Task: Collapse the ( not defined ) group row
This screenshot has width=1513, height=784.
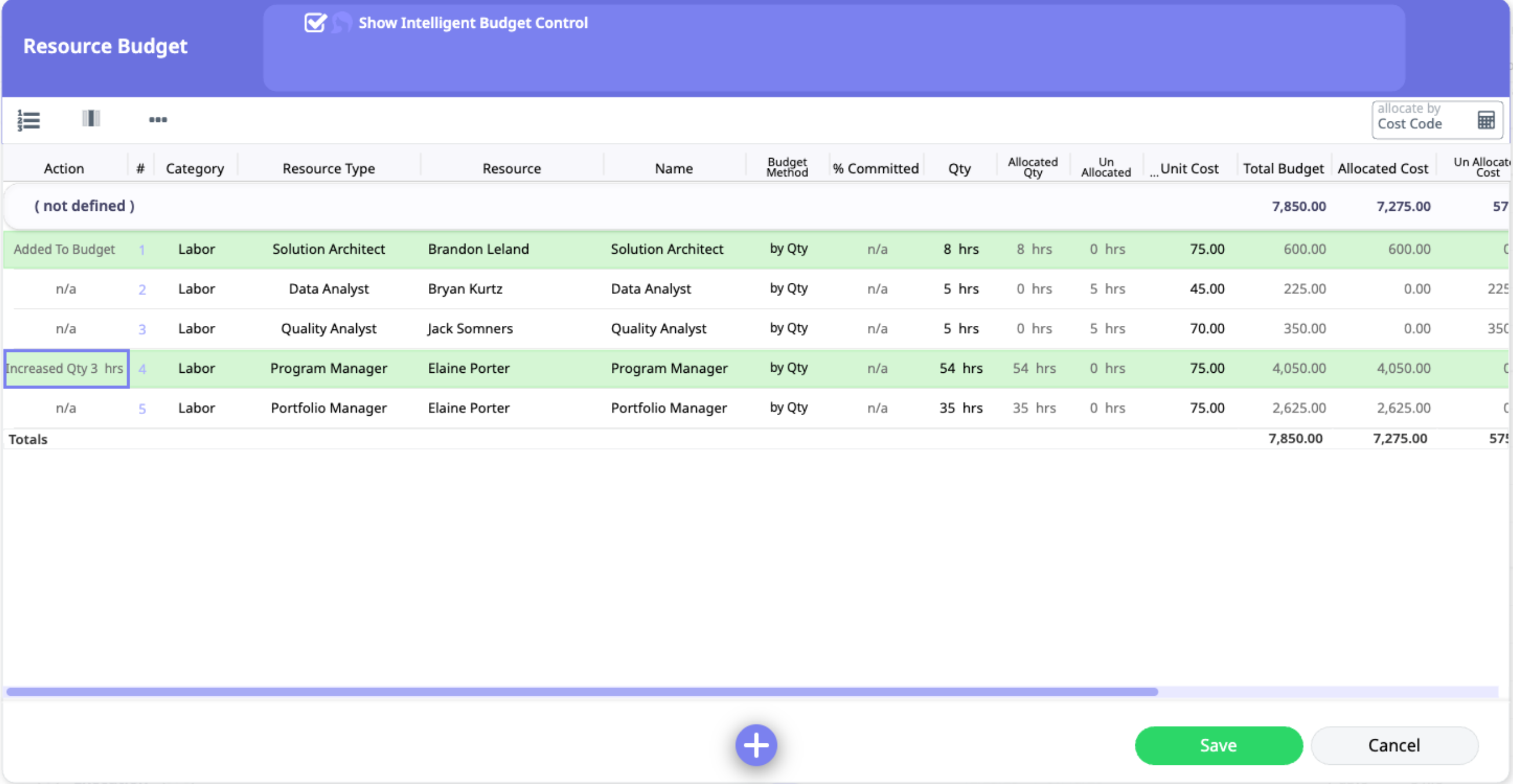Action: (x=84, y=206)
